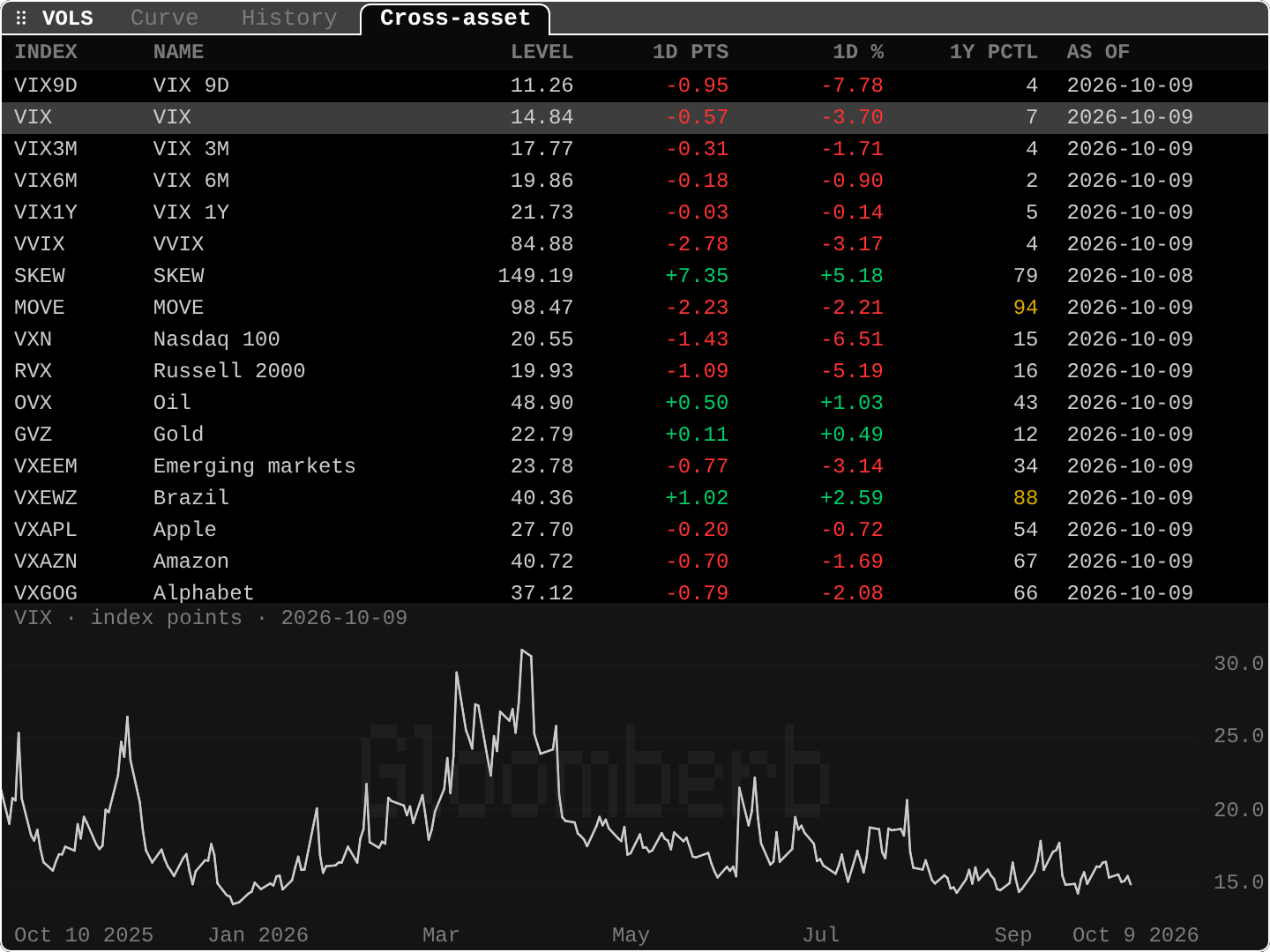
Task: Select the VXEWZ ticker row
Action: [x=635, y=498]
